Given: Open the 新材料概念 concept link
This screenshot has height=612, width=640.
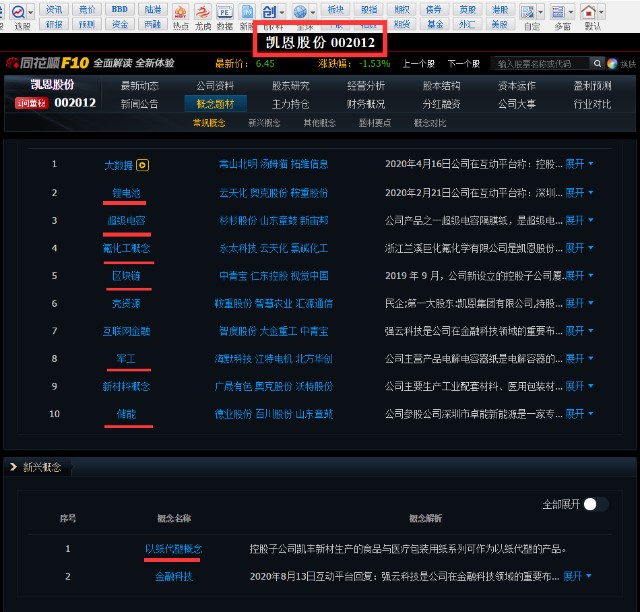Looking at the screenshot, I should click(x=127, y=386).
